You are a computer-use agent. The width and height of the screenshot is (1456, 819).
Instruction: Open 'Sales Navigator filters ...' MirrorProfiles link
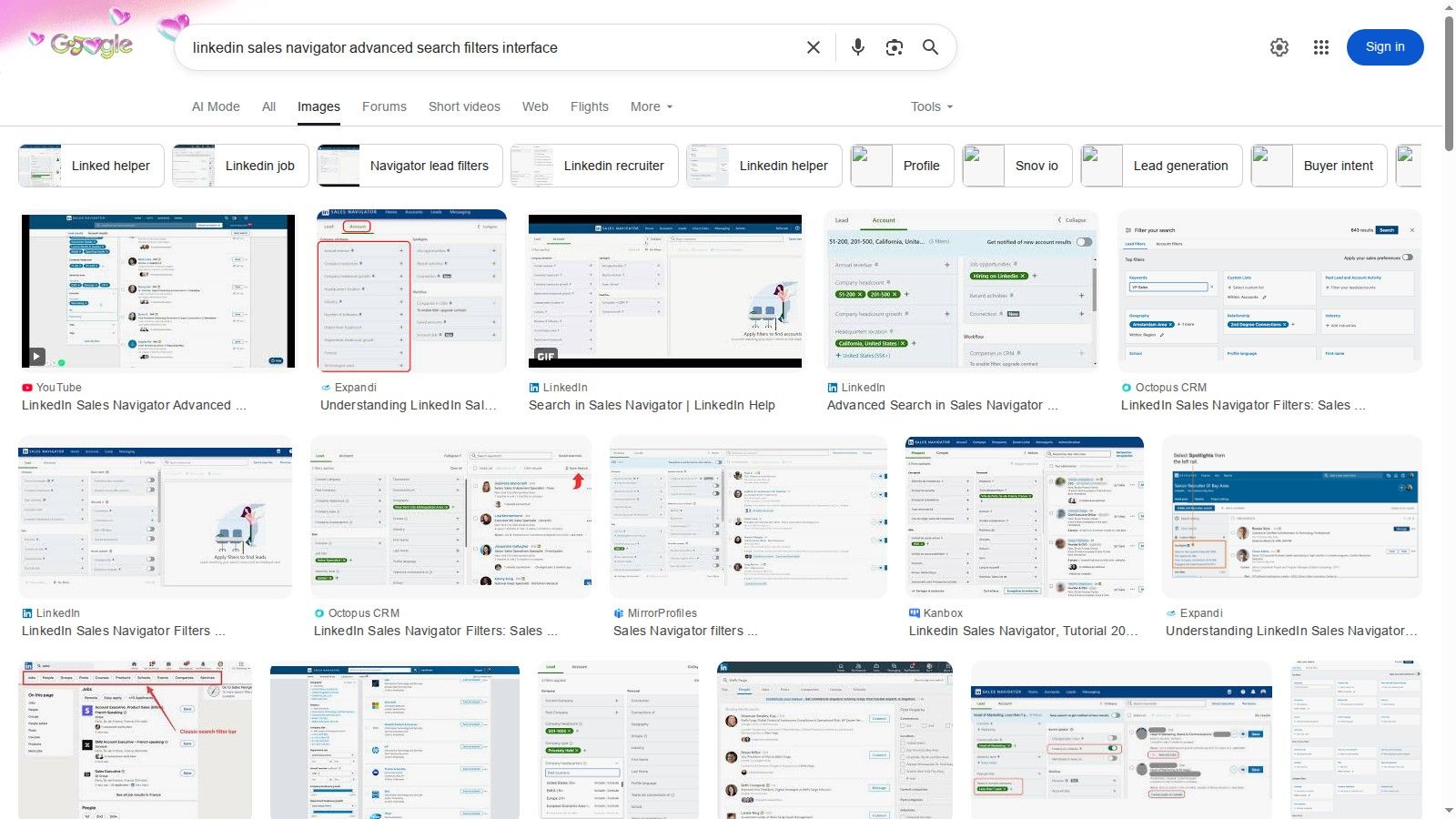pyautogui.click(x=685, y=631)
